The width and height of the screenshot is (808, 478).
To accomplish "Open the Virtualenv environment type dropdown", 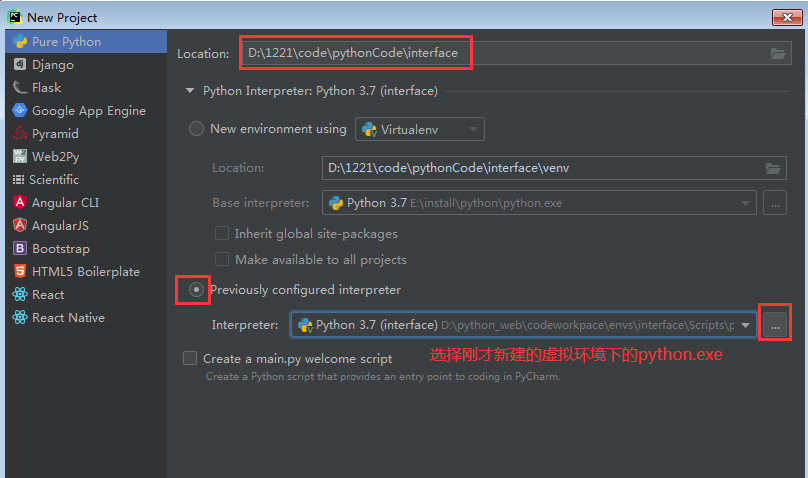I will [419, 129].
